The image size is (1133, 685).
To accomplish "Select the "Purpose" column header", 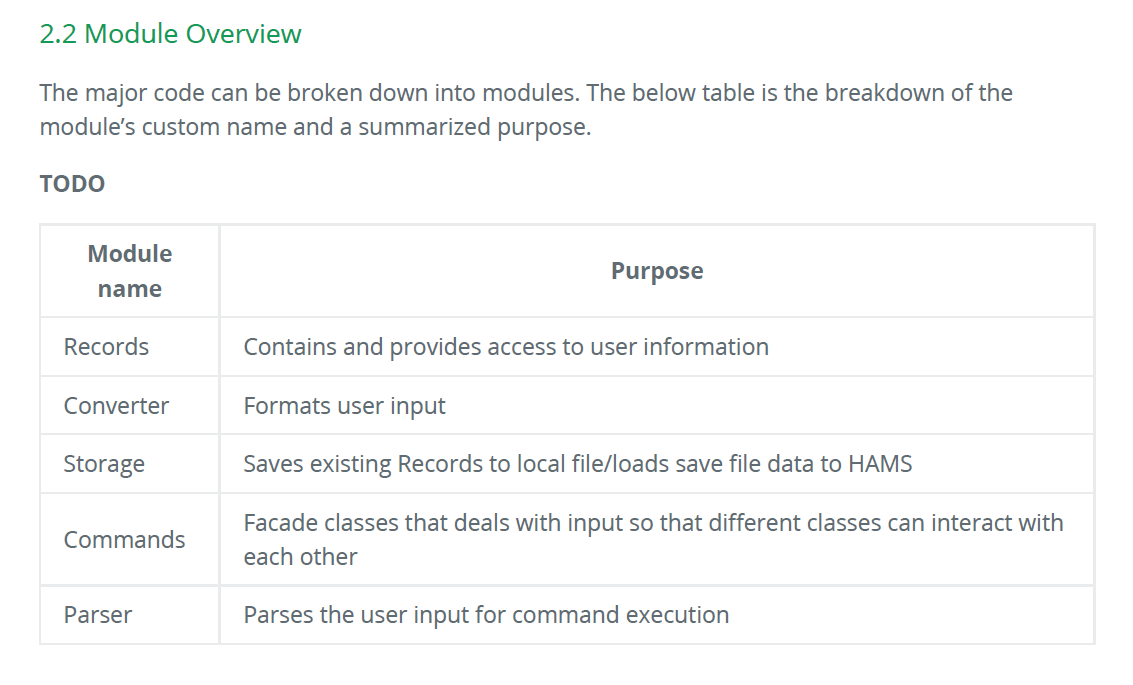I will pyautogui.click(x=657, y=271).
